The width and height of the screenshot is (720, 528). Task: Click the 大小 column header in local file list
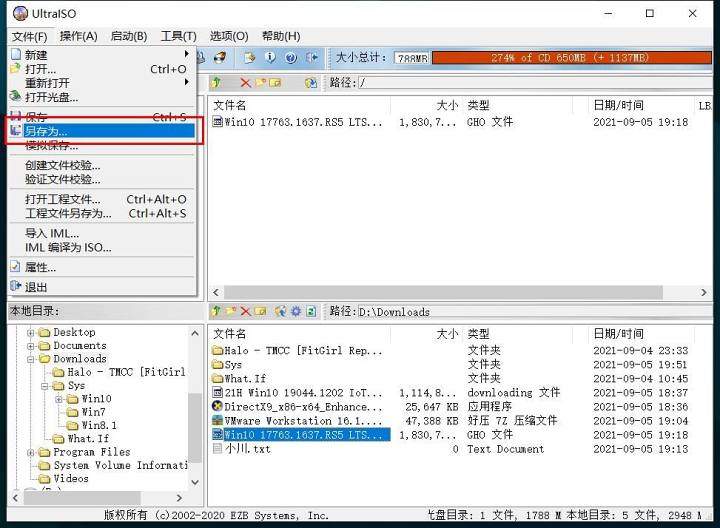coord(448,334)
